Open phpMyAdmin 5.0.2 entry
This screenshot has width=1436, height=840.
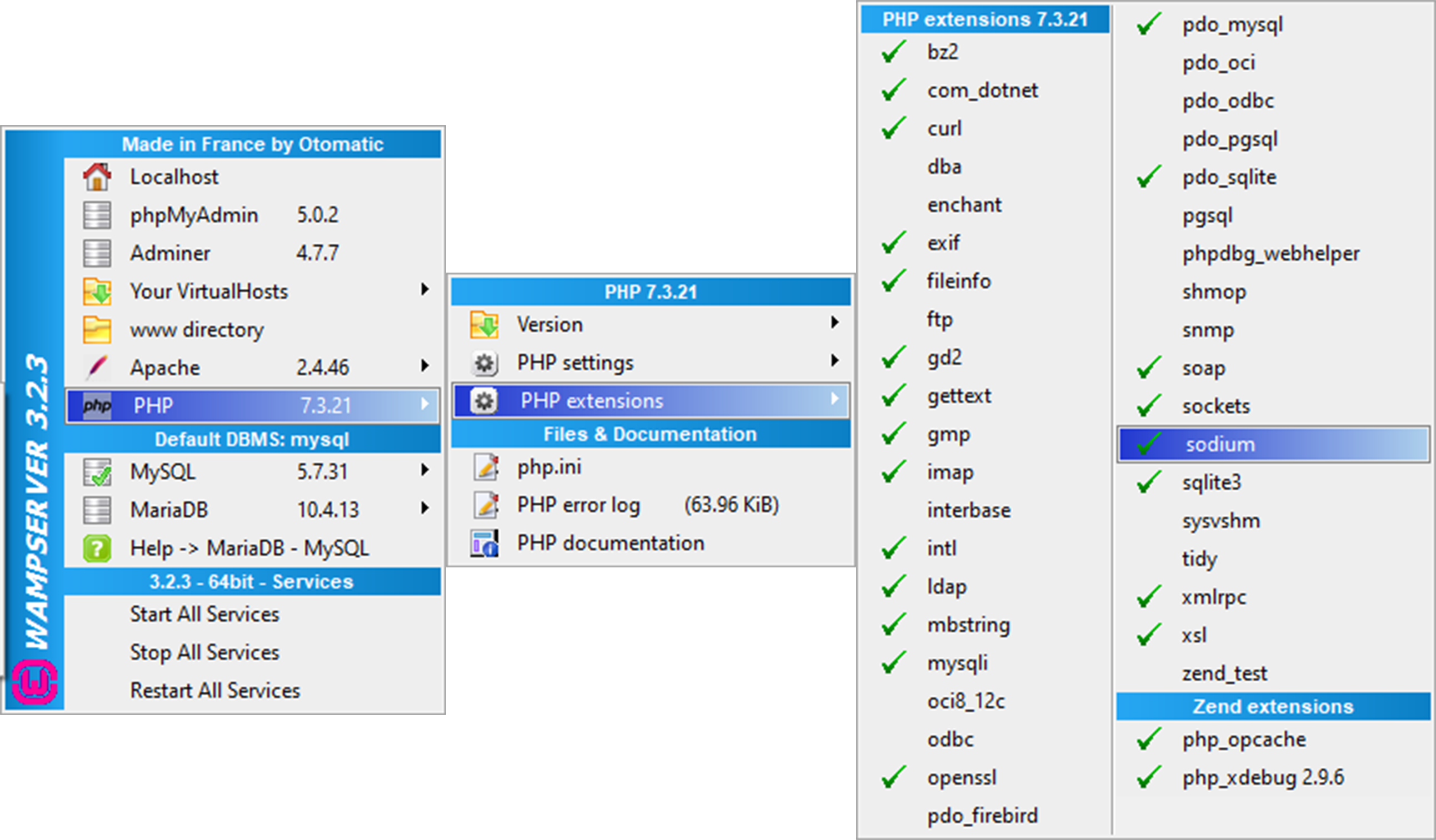[x=253, y=215]
